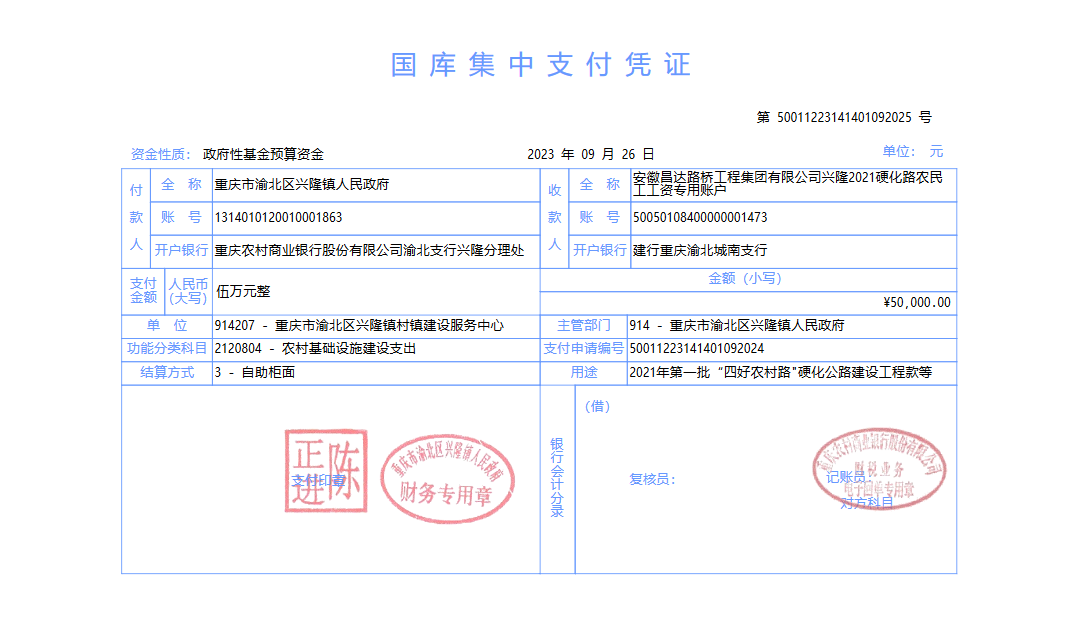The height and width of the screenshot is (630, 1081).
Task: Click the 复核员 label
Action: (x=652, y=479)
